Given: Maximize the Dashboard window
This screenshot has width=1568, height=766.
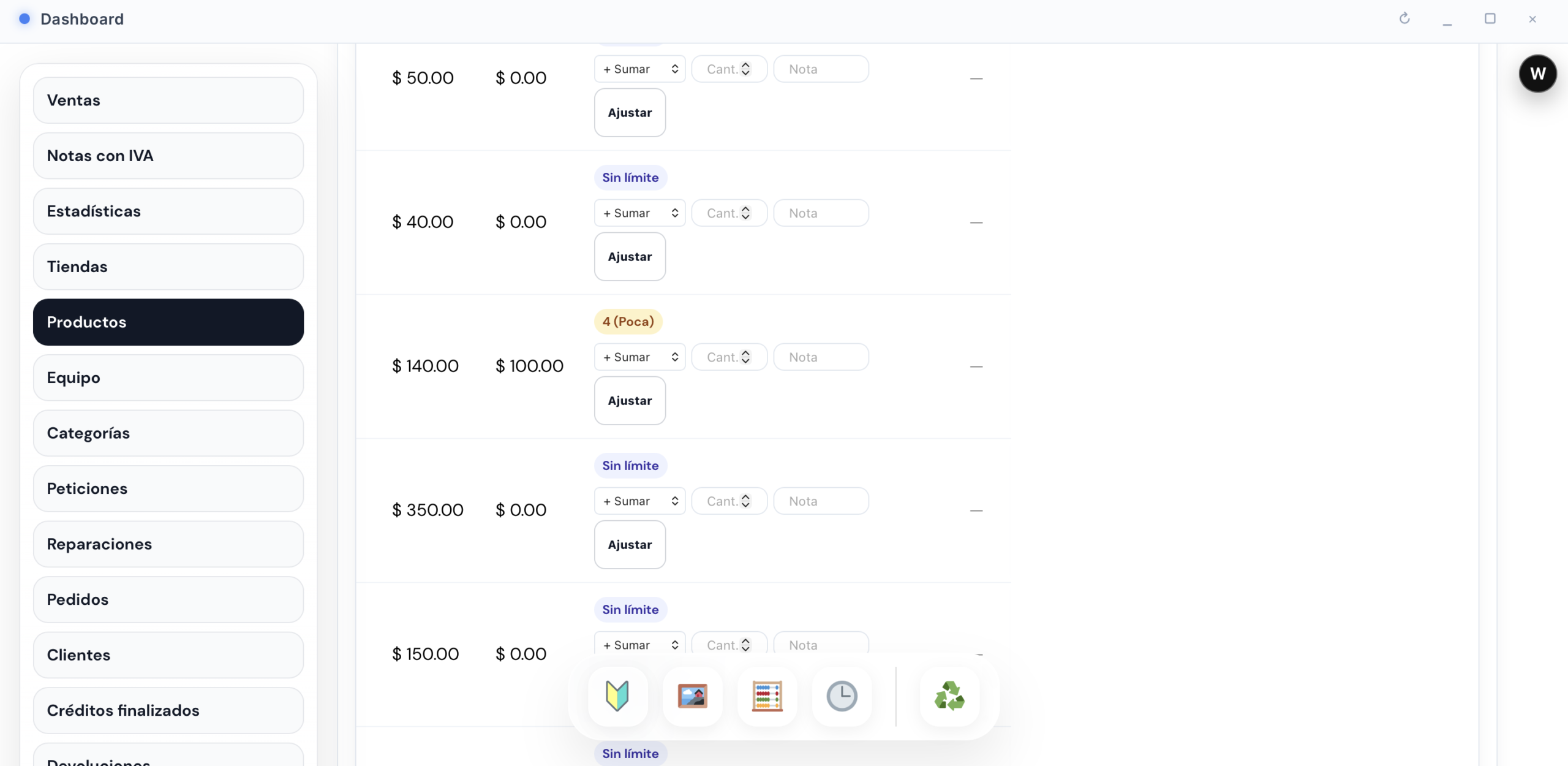Looking at the screenshot, I should 1490,19.
